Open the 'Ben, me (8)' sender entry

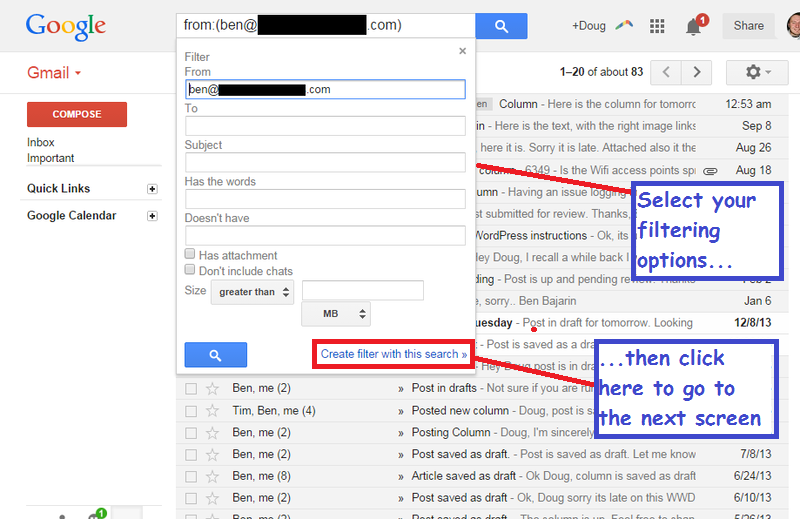(x=261, y=476)
